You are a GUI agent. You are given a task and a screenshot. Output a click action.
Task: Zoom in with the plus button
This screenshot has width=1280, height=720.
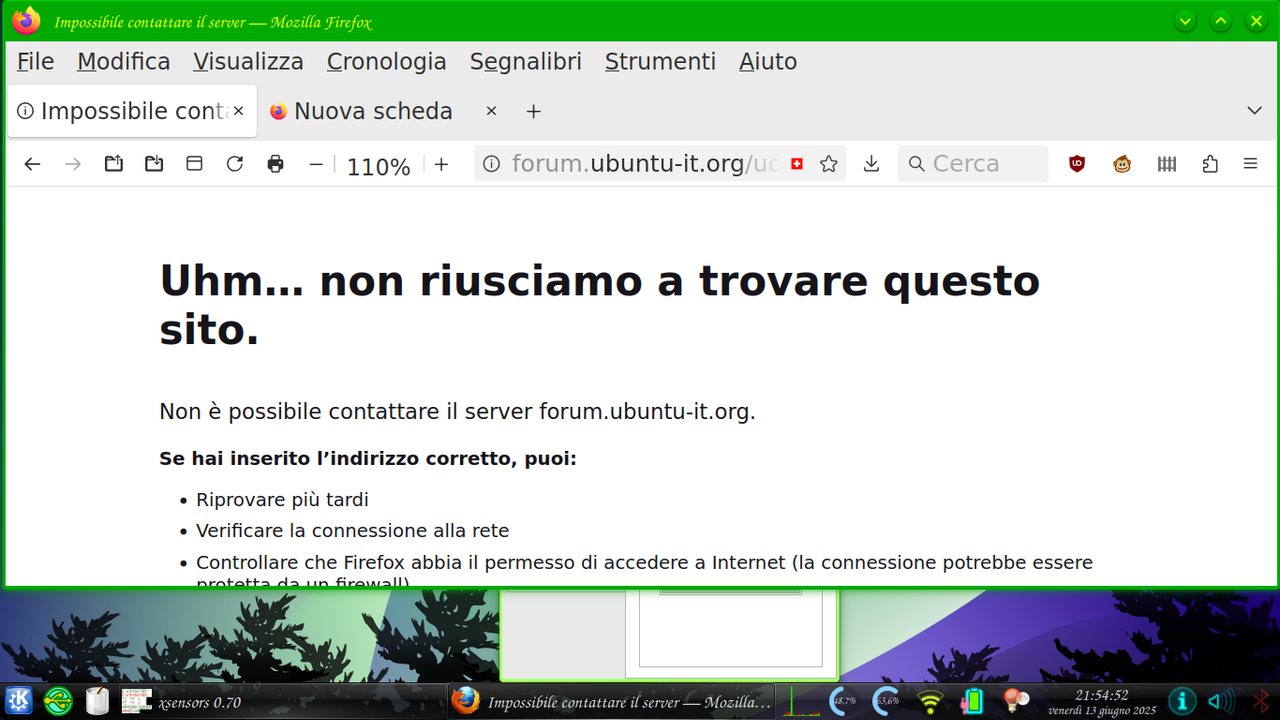[441, 164]
